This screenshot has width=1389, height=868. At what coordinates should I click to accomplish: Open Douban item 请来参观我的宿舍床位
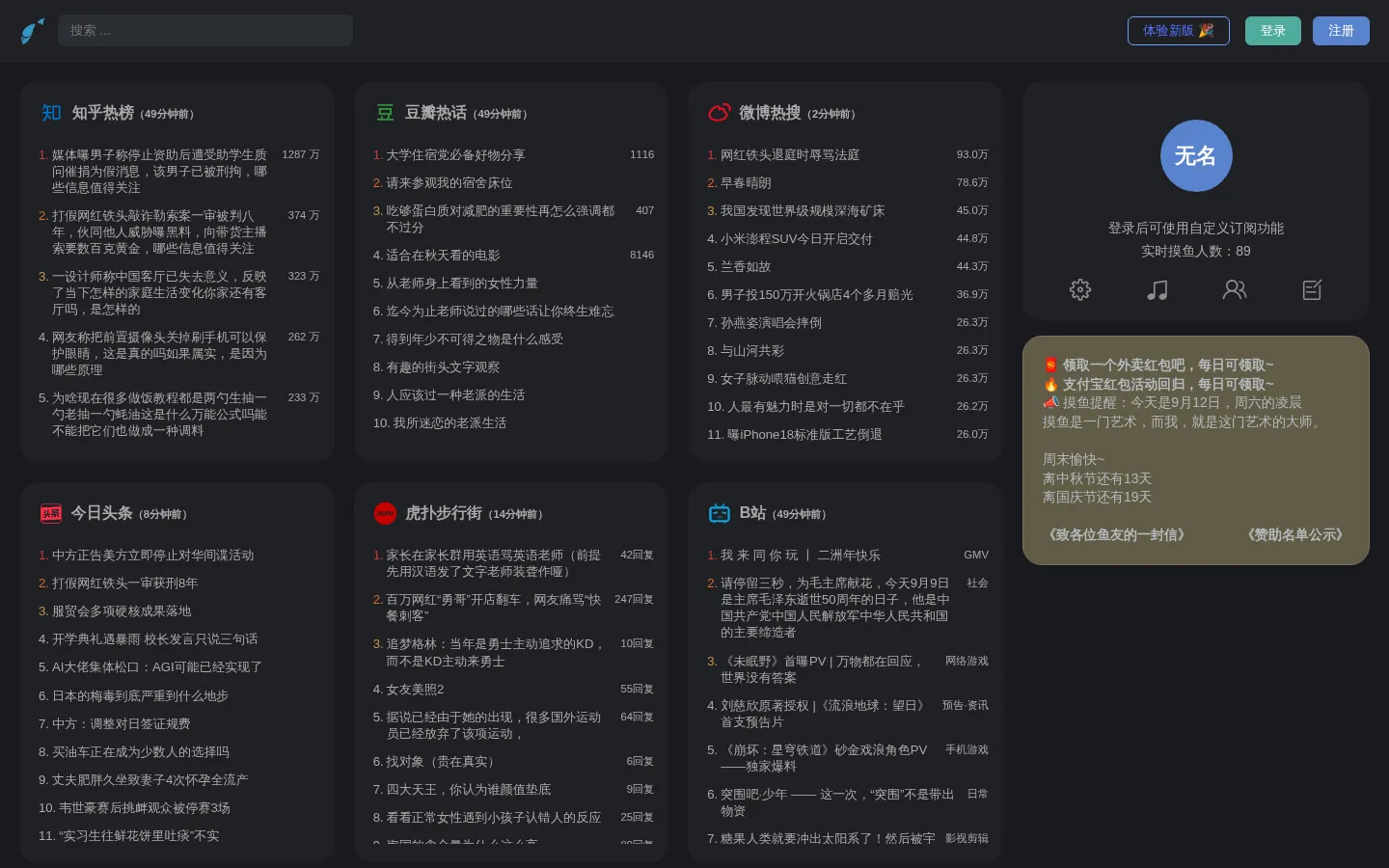pyautogui.click(x=449, y=182)
